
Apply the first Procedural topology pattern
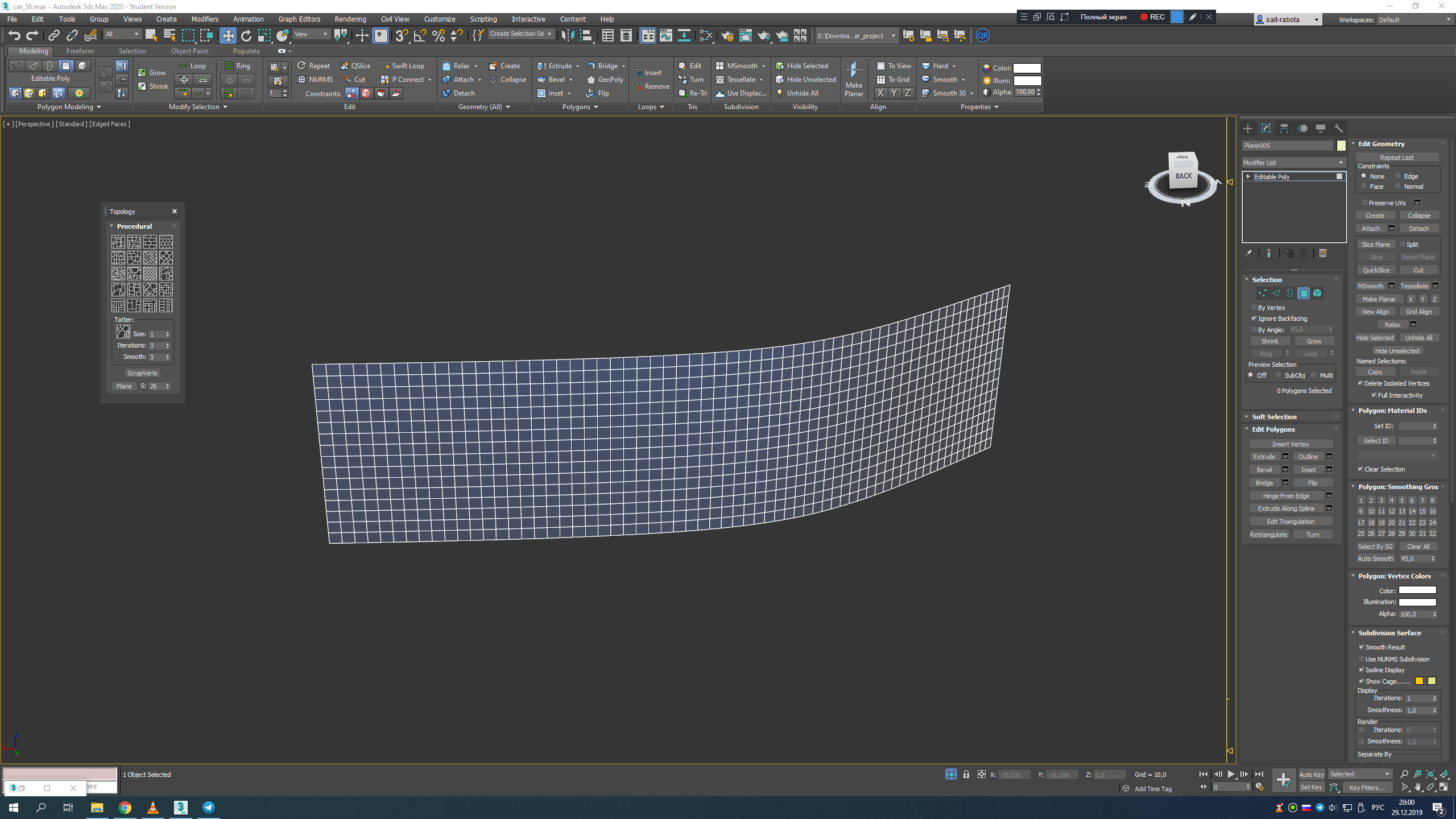pos(118,242)
